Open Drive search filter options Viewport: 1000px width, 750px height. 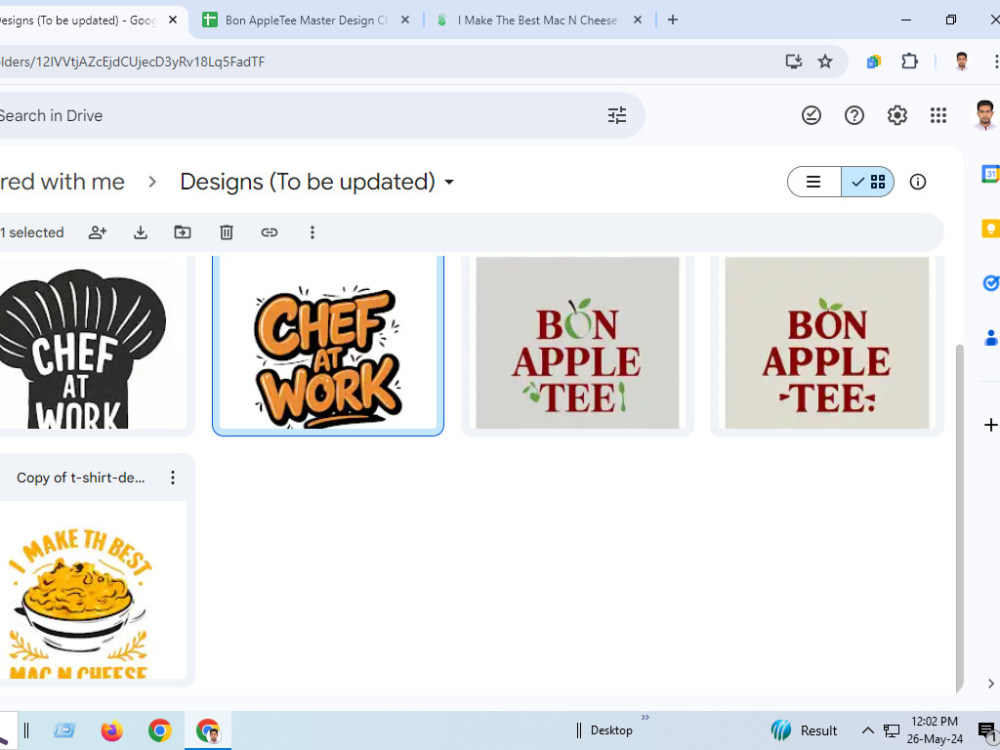coord(617,115)
